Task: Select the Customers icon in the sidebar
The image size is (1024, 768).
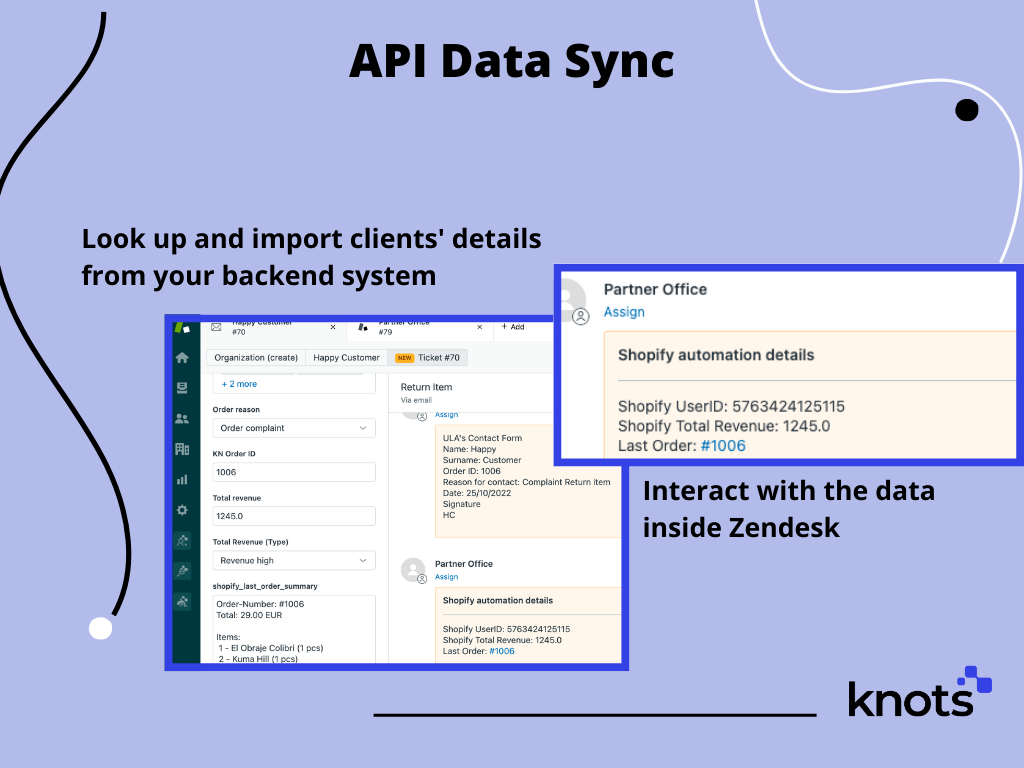Action: point(183,418)
